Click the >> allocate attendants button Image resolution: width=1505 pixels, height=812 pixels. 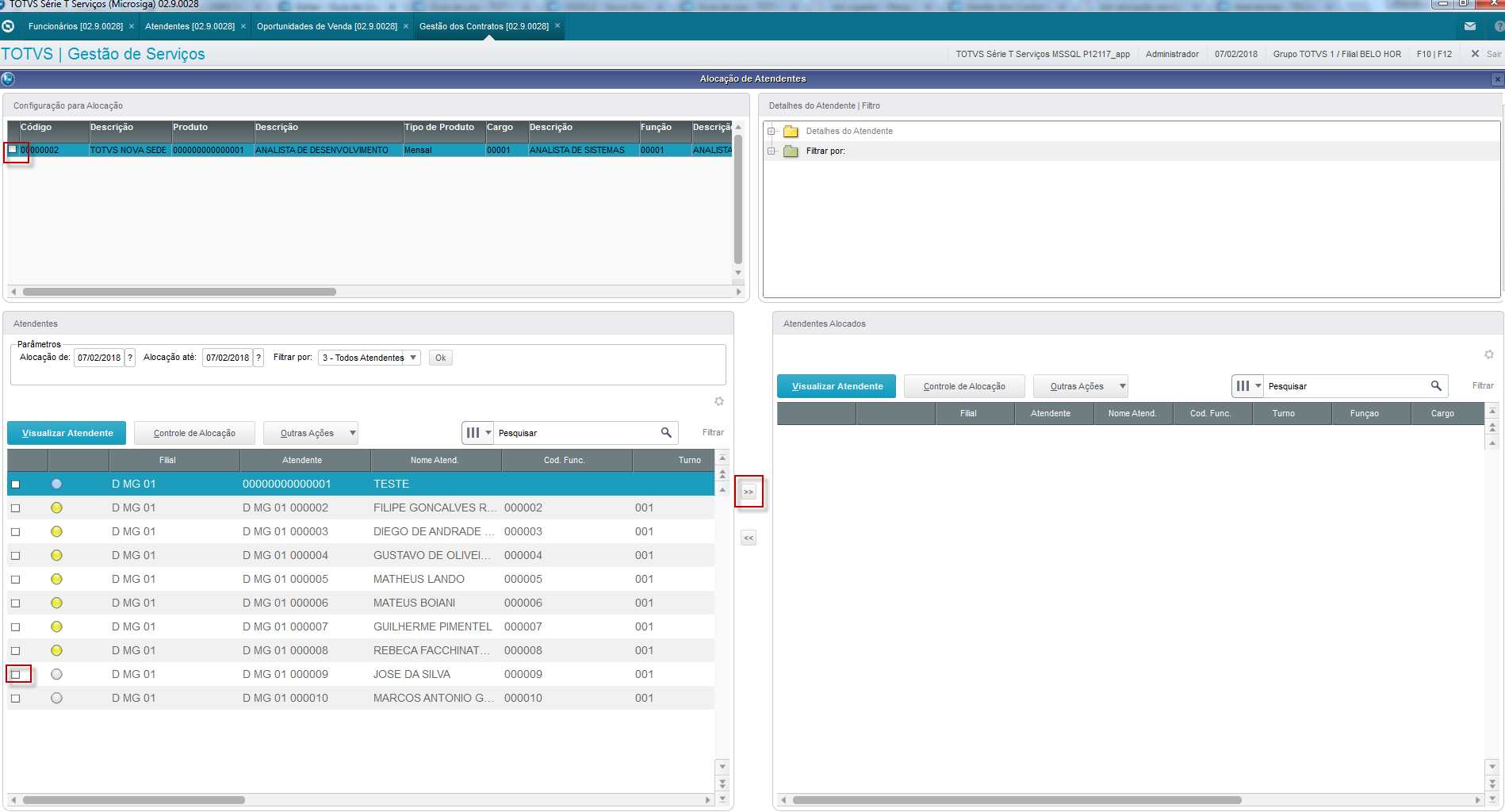click(x=749, y=492)
